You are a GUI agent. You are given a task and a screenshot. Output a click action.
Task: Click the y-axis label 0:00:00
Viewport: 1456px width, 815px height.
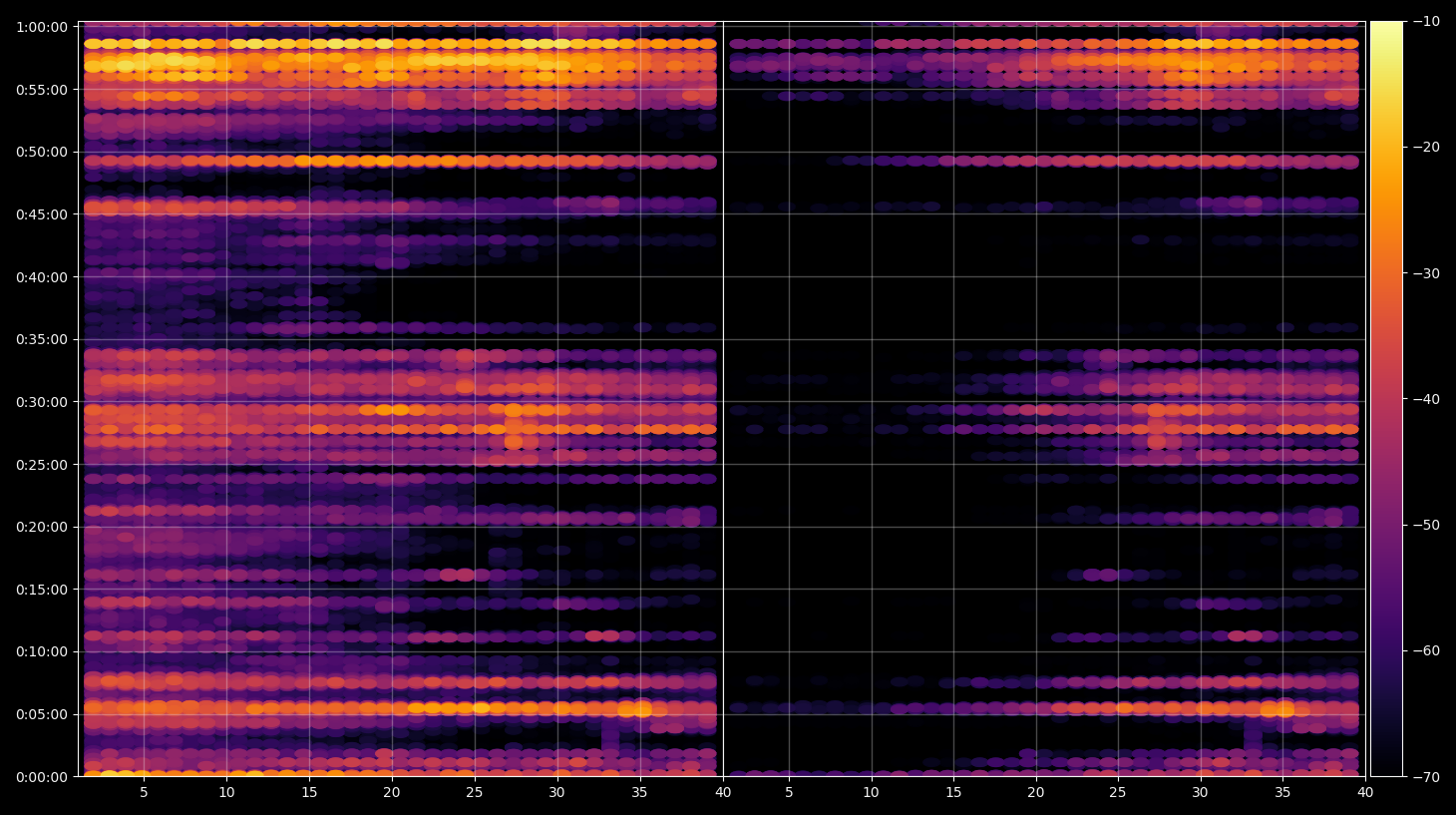pos(42,777)
